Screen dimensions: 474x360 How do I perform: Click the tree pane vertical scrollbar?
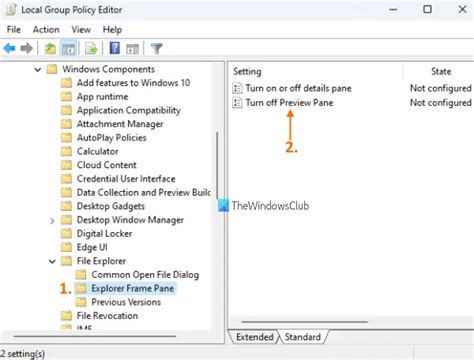(x=217, y=166)
